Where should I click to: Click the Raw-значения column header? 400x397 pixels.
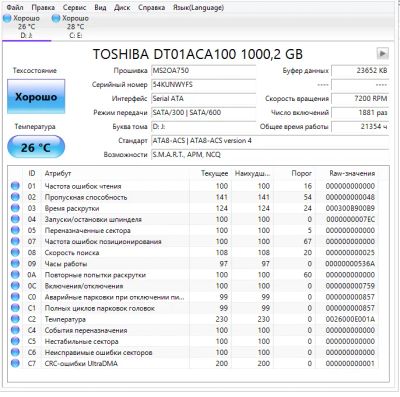click(x=347, y=173)
